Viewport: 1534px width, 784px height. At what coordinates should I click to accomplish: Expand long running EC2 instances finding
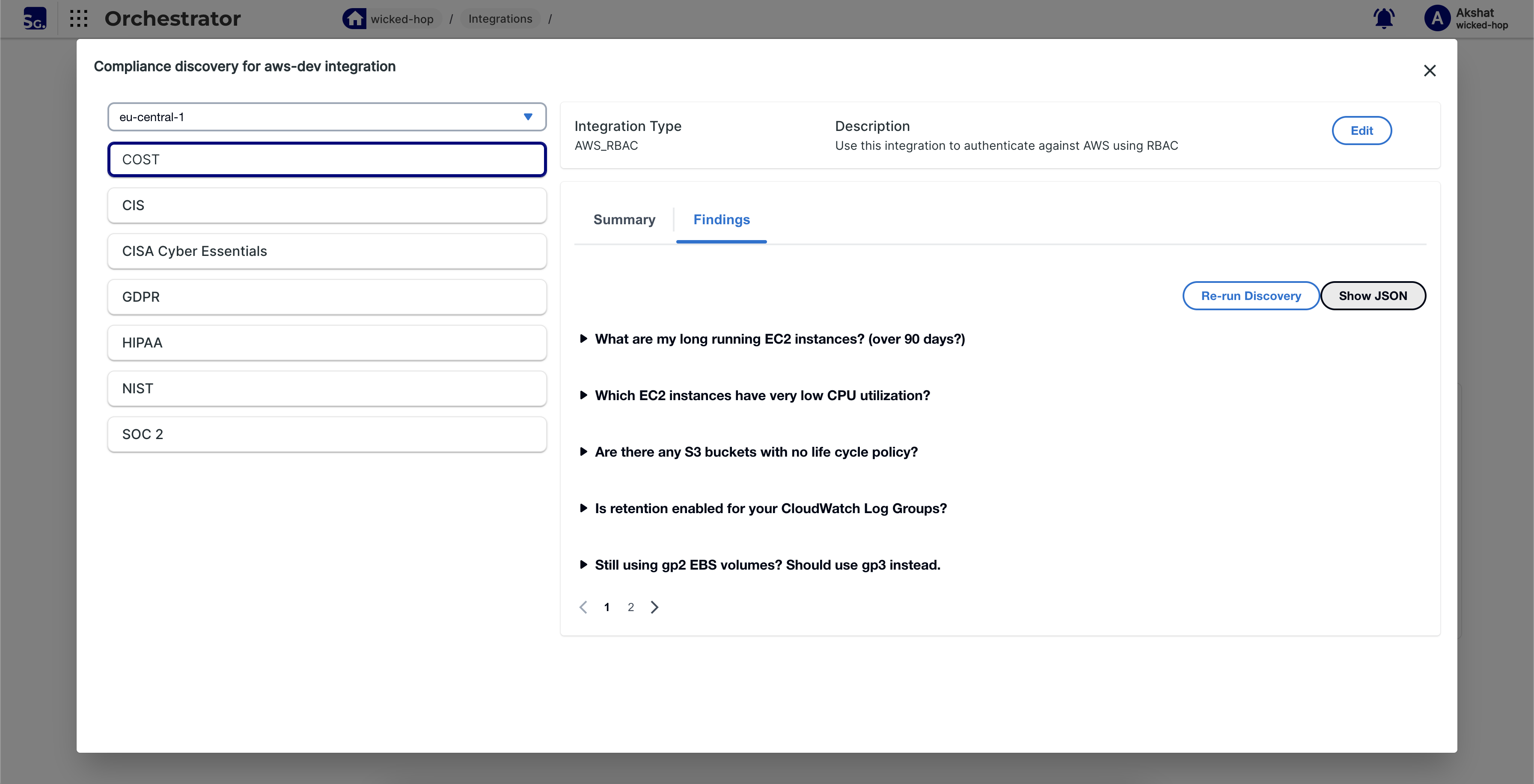[779, 339]
